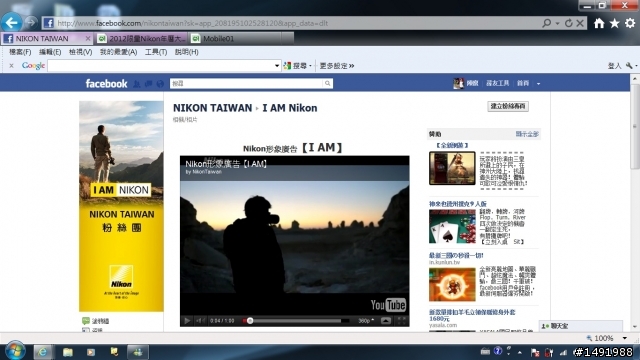The height and width of the screenshot is (360, 640).
Task: Click the I AM NIKON cover image
Action: (121, 206)
